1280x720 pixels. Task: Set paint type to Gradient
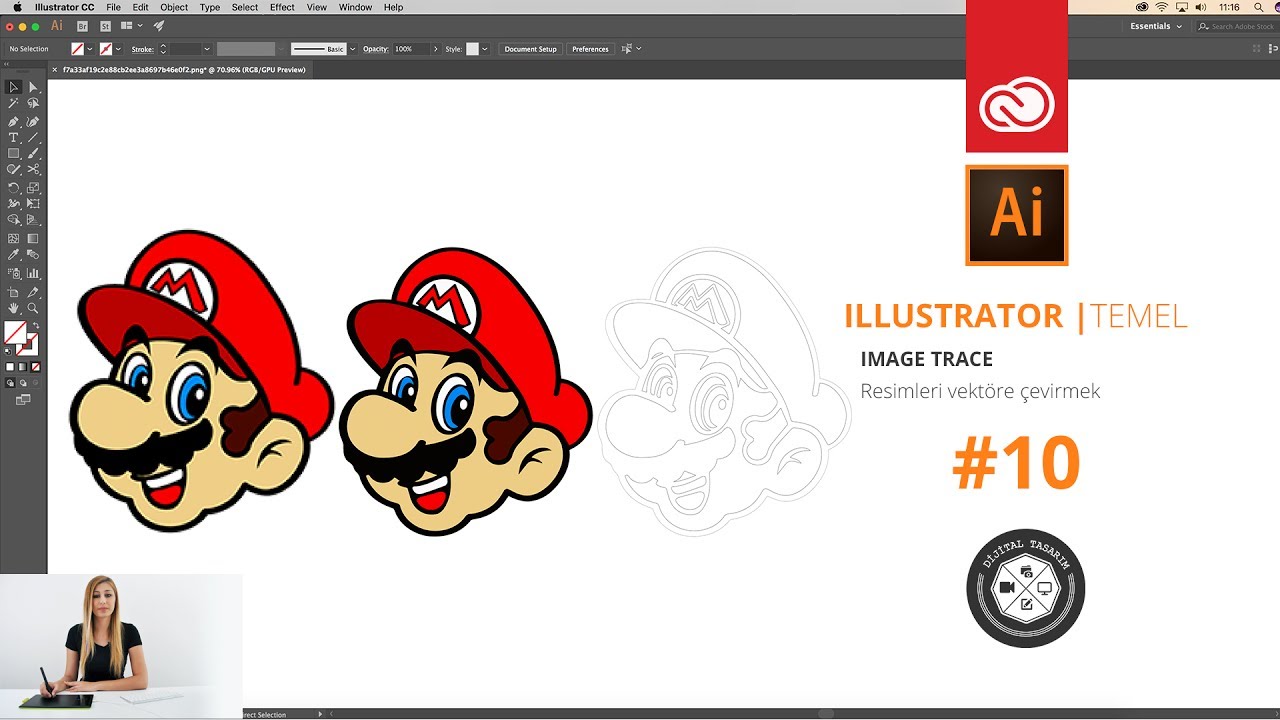pos(22,367)
